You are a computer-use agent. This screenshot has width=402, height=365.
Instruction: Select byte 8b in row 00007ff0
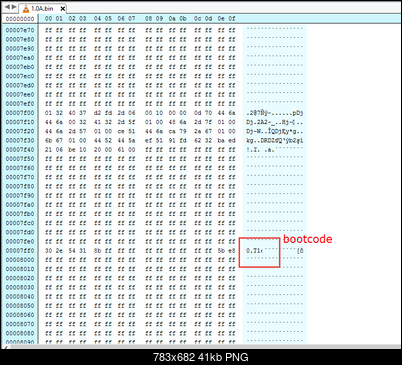(x=98, y=251)
